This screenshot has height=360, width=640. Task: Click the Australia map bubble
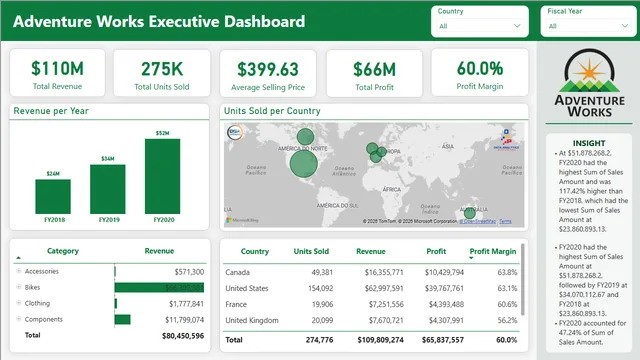click(470, 213)
